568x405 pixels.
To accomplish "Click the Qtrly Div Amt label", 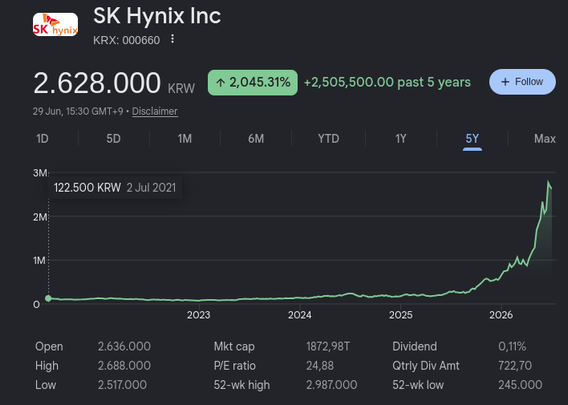I will coord(426,366).
